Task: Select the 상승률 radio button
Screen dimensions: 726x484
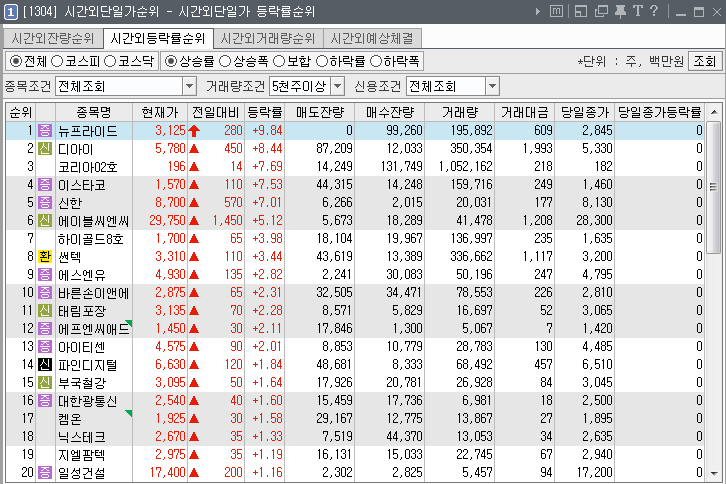Action: 171,61
